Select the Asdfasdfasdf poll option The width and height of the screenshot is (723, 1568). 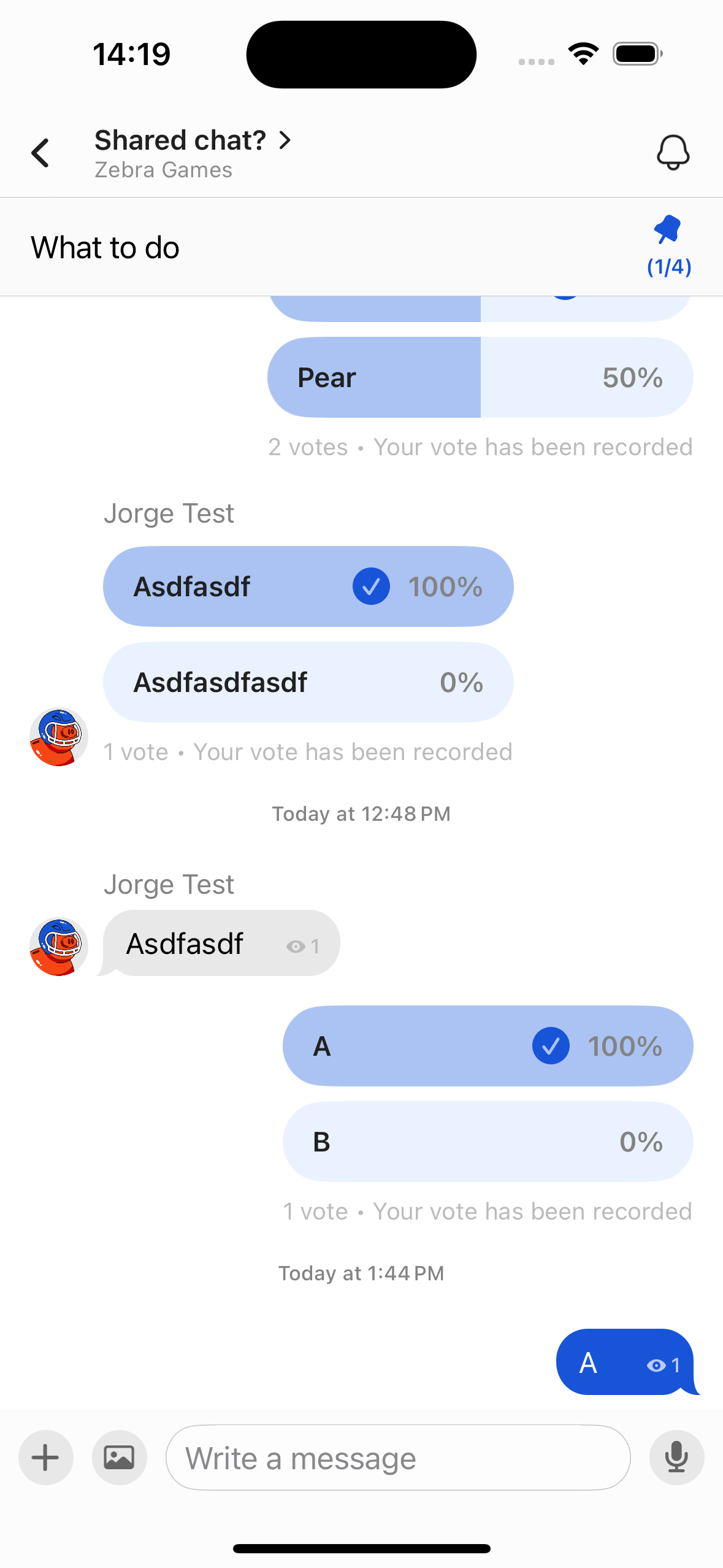(308, 682)
